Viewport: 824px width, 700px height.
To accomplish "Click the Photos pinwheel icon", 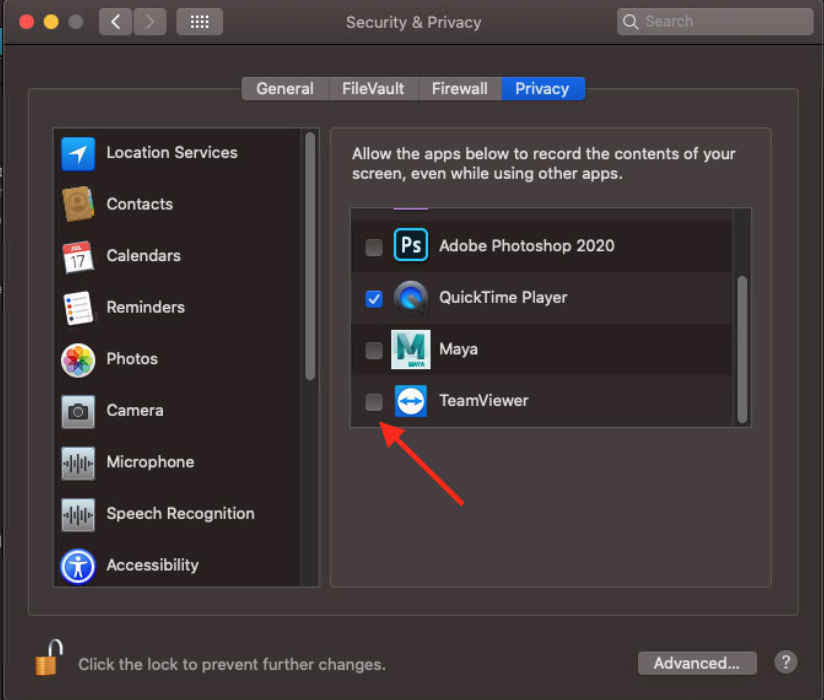I will pos(78,360).
